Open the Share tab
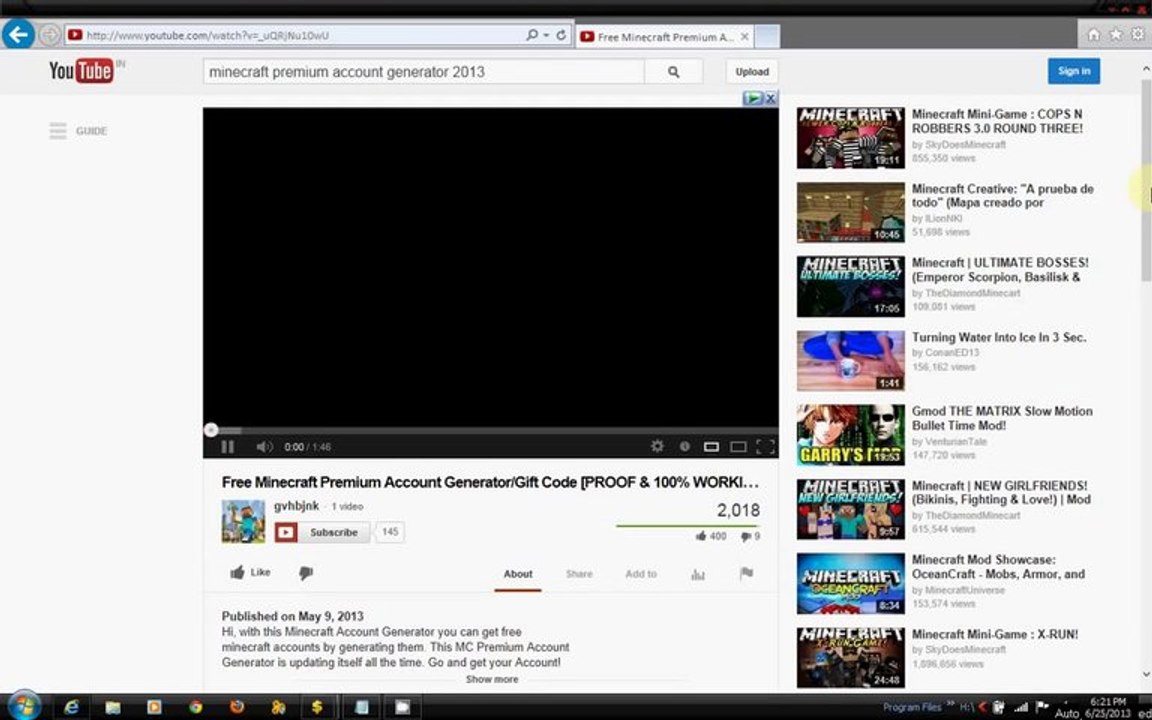This screenshot has width=1152, height=720. pyautogui.click(x=579, y=574)
